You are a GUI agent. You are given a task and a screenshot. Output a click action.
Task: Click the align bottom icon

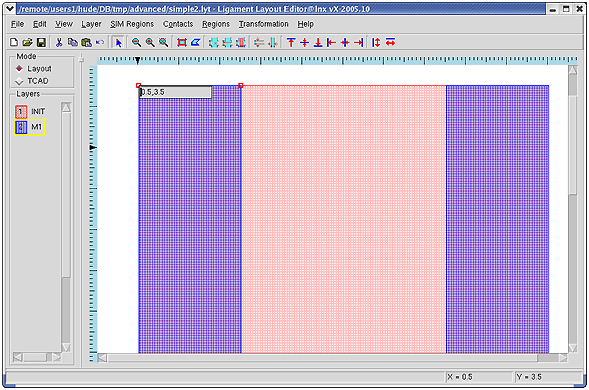tap(318, 42)
